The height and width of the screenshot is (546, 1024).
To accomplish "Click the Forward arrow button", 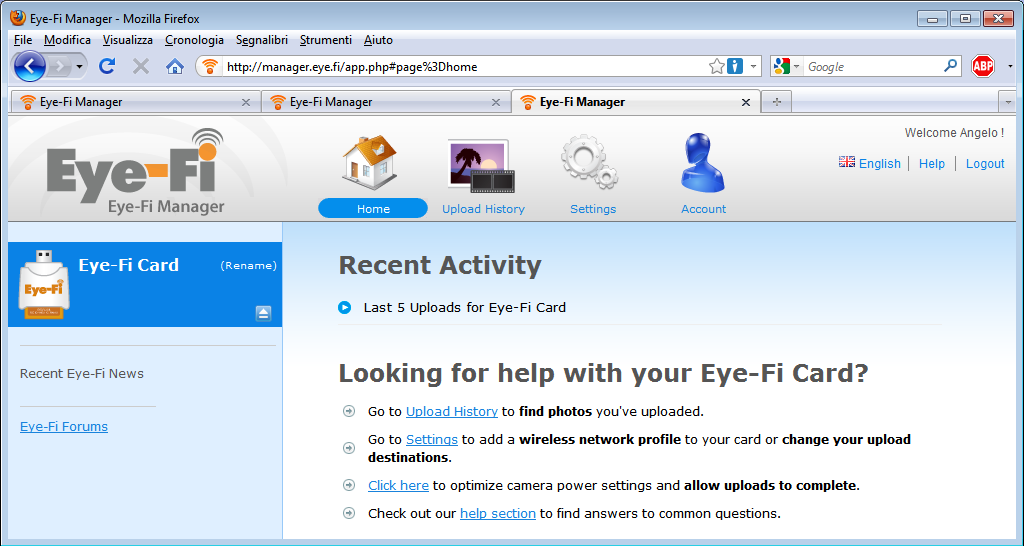I will (x=59, y=66).
